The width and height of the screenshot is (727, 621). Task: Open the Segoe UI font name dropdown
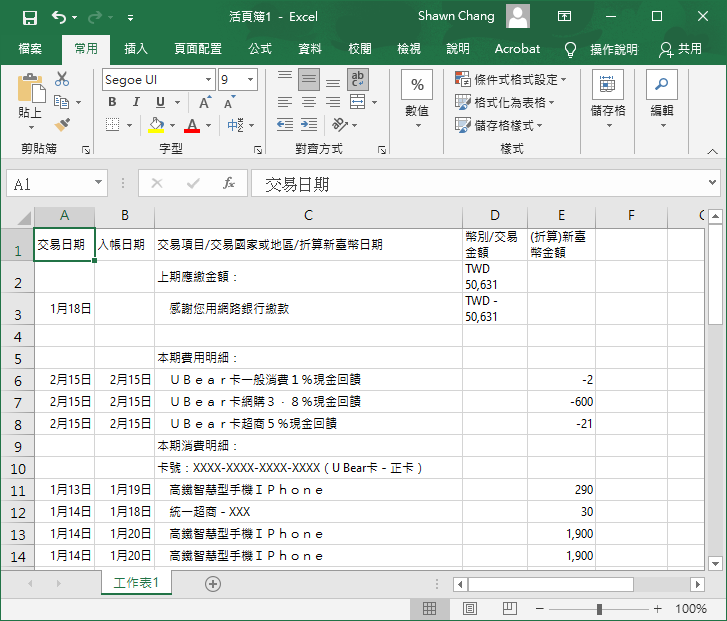209,80
